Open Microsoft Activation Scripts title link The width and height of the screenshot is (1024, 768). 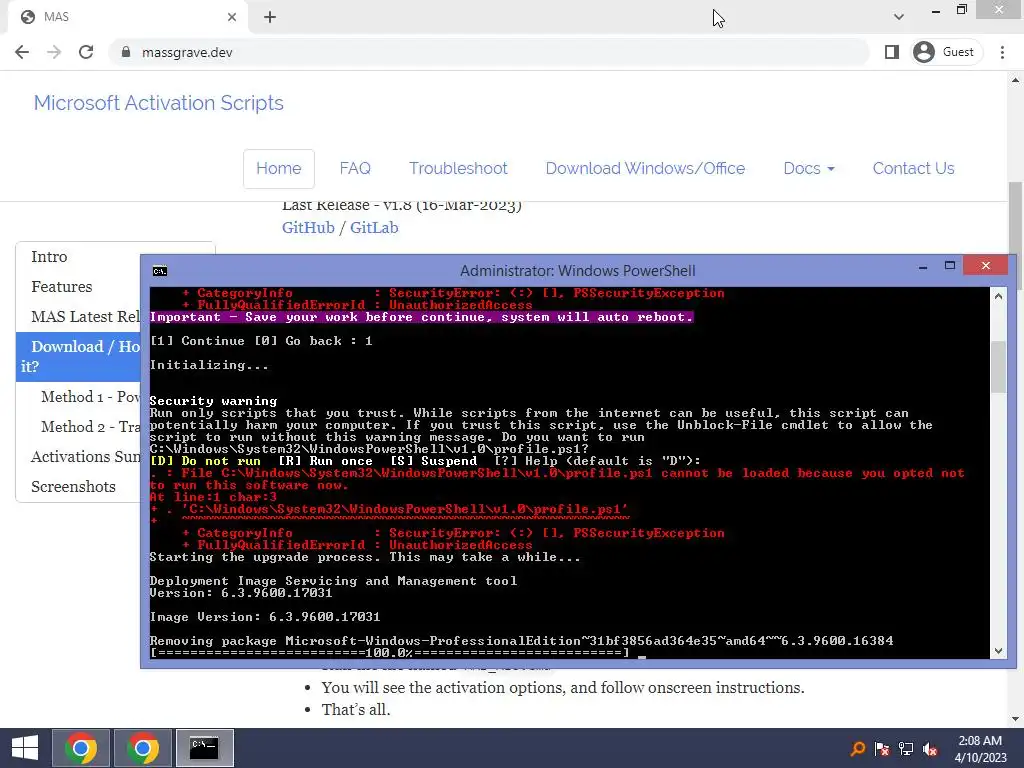pyautogui.click(x=159, y=103)
